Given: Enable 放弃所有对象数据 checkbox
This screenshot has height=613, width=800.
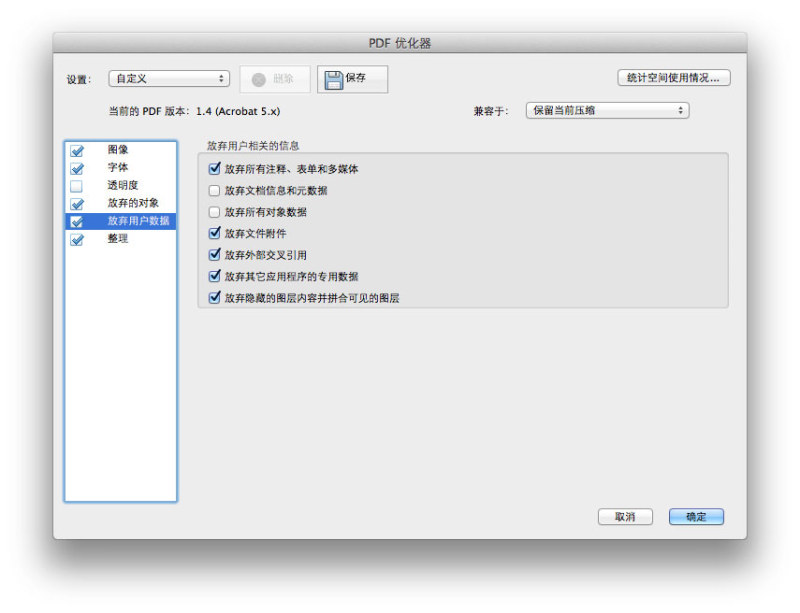Looking at the screenshot, I should coord(214,212).
